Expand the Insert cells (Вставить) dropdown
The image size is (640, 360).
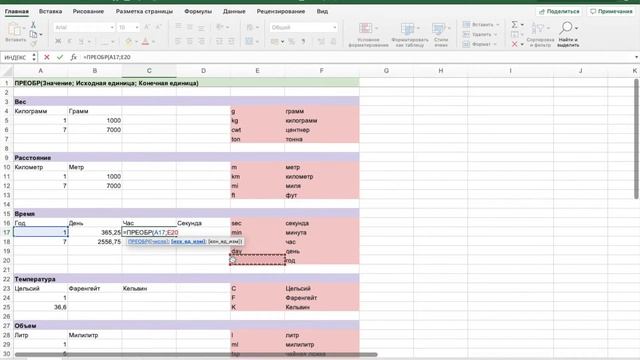coord(498,25)
